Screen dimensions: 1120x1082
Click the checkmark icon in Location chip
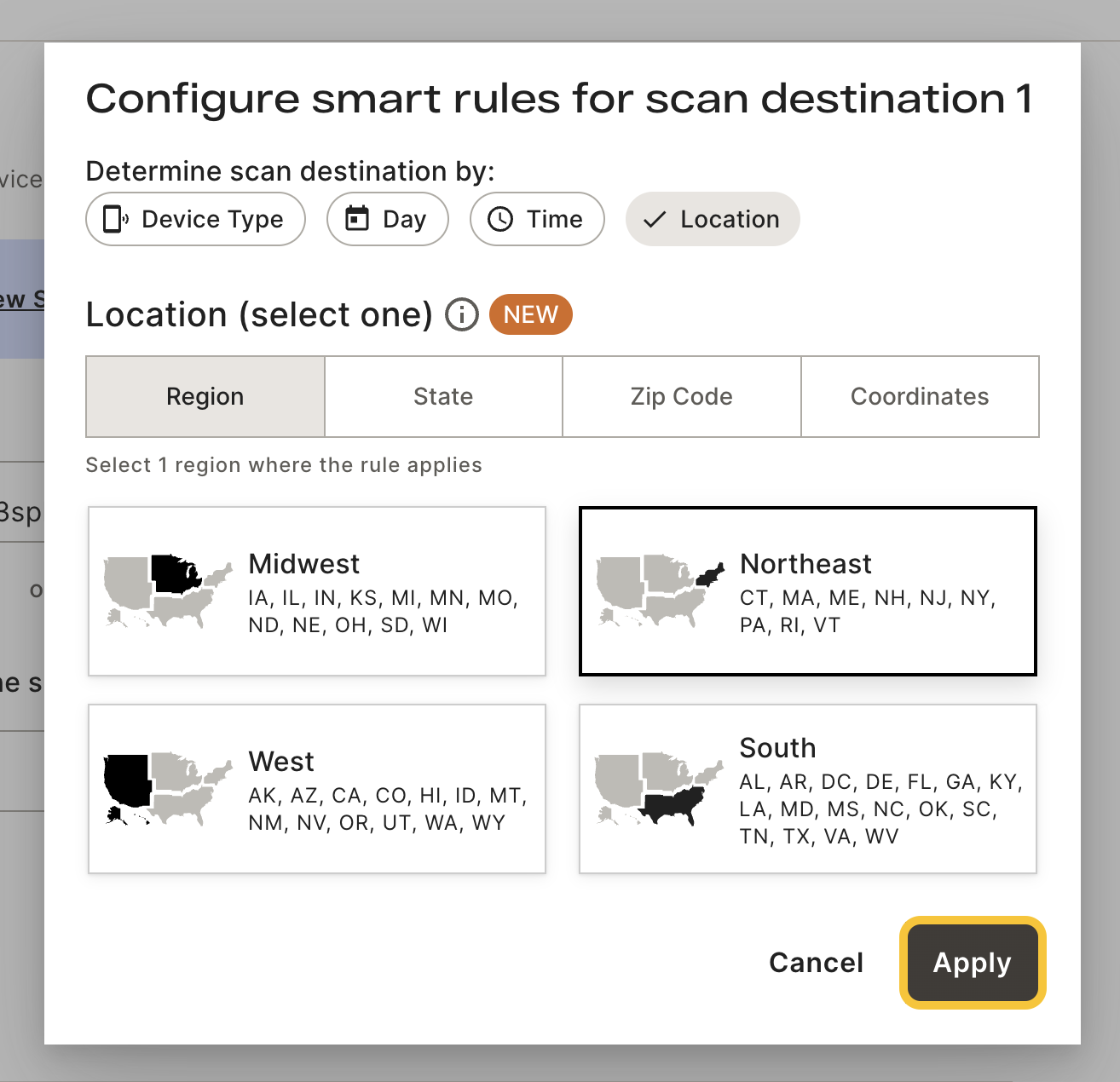[655, 220]
